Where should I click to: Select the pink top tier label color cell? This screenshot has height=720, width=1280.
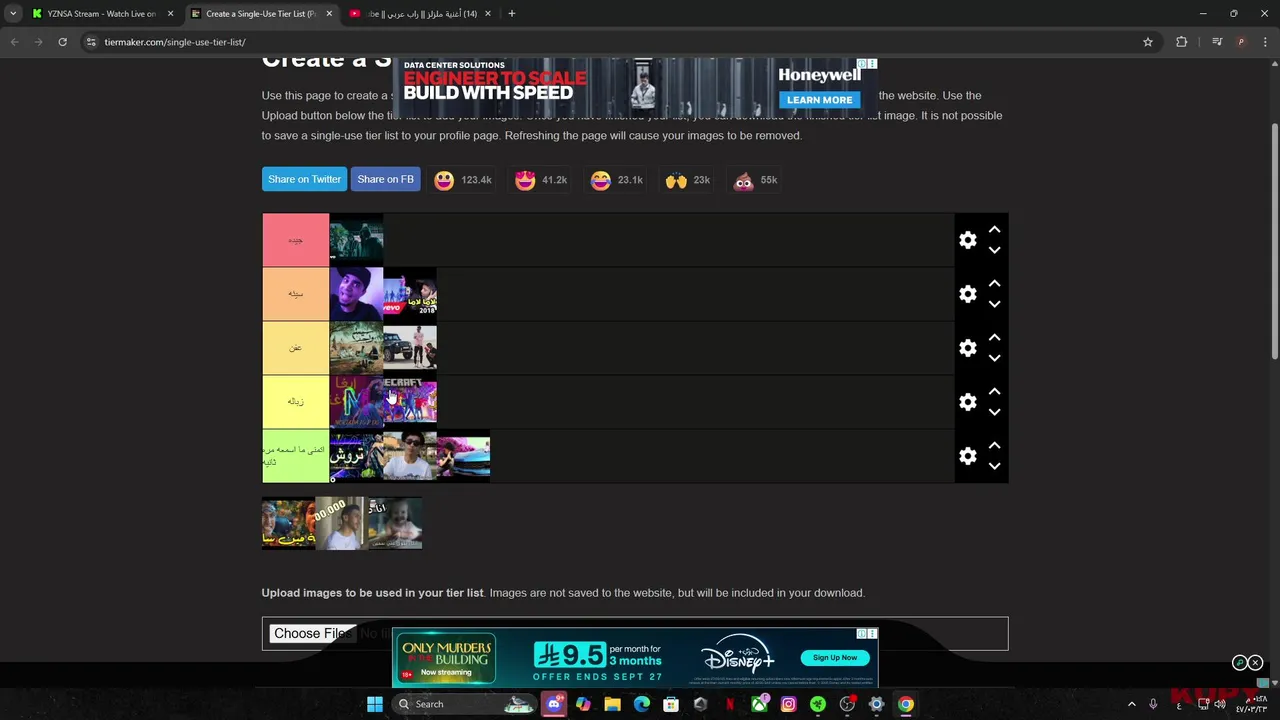tap(295, 240)
